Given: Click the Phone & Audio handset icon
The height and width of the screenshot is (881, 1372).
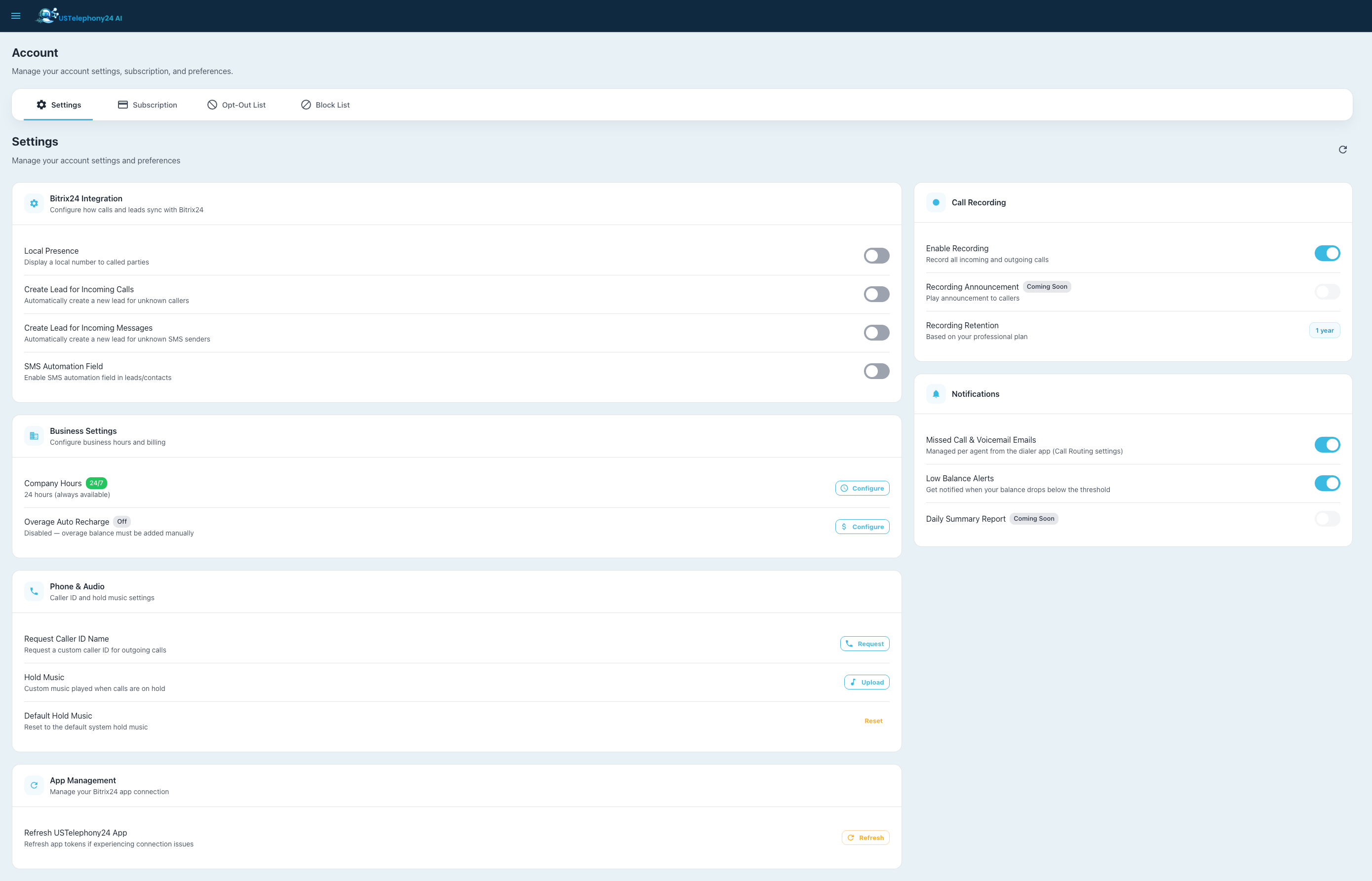Looking at the screenshot, I should pyautogui.click(x=35, y=591).
